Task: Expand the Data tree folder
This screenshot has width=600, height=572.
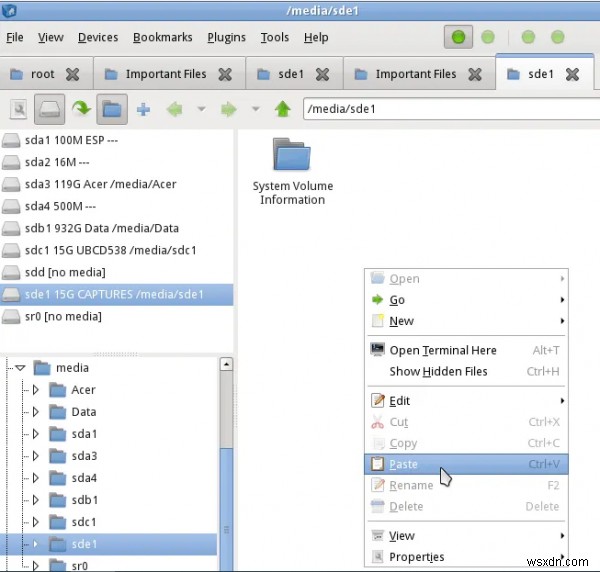Action: pyautogui.click(x=36, y=412)
